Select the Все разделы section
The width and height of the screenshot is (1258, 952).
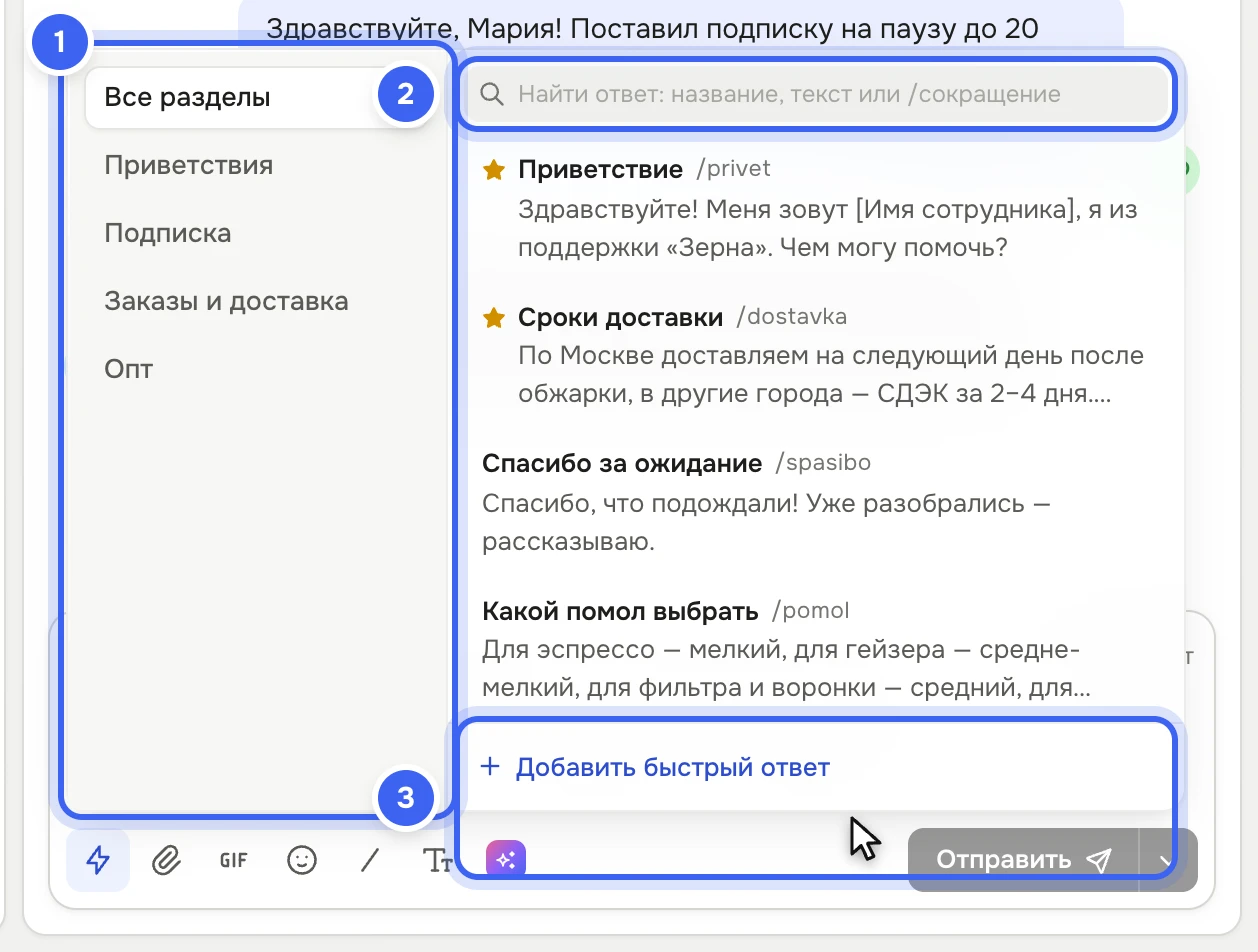[x=259, y=98]
